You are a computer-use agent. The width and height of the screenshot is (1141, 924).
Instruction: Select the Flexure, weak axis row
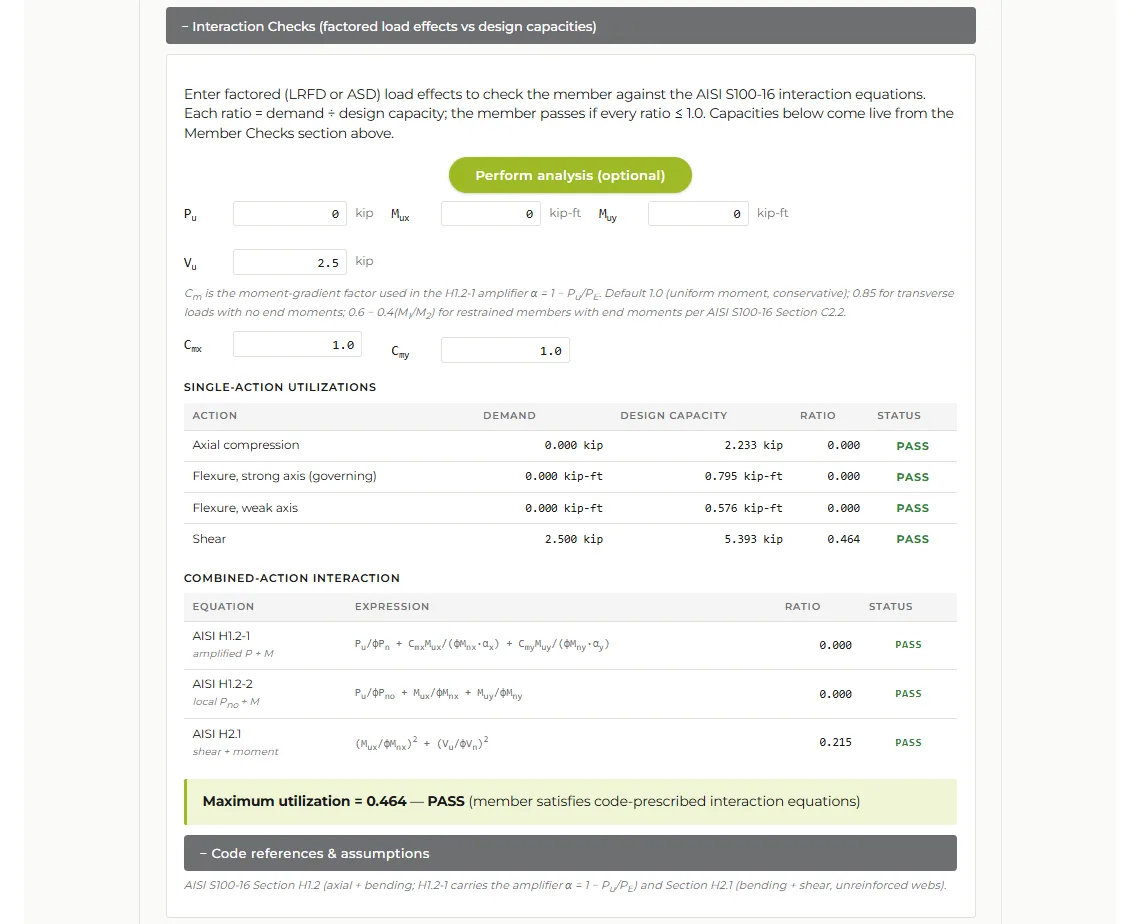[570, 509]
